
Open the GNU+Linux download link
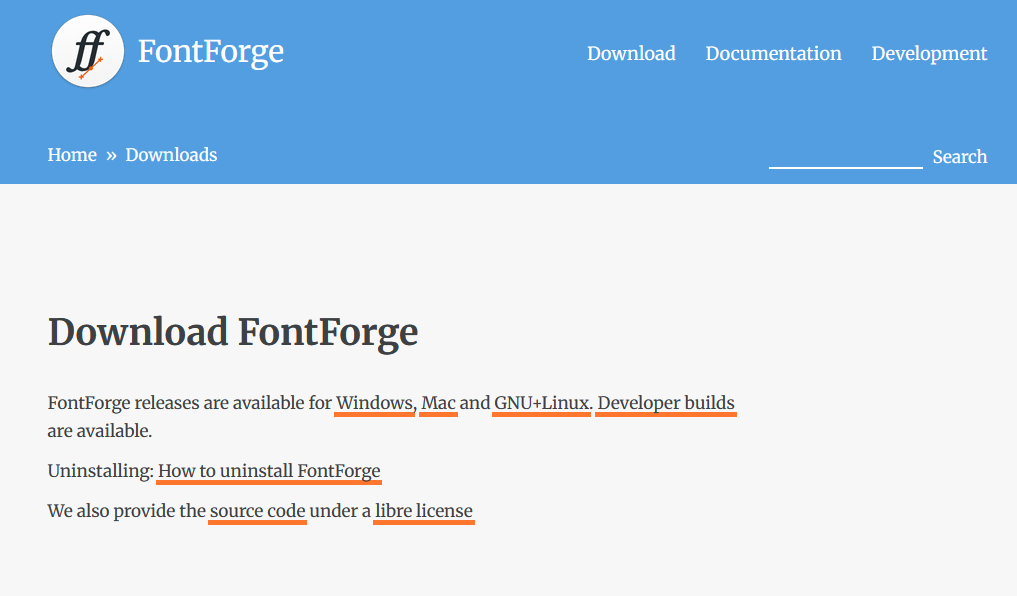click(x=540, y=403)
